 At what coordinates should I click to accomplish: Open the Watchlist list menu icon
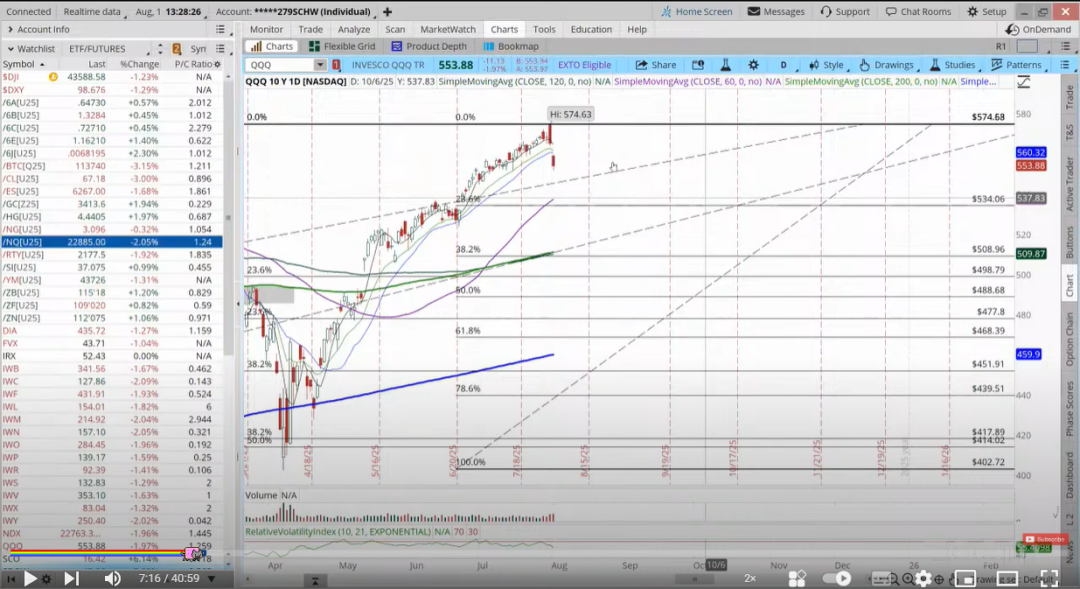220,49
